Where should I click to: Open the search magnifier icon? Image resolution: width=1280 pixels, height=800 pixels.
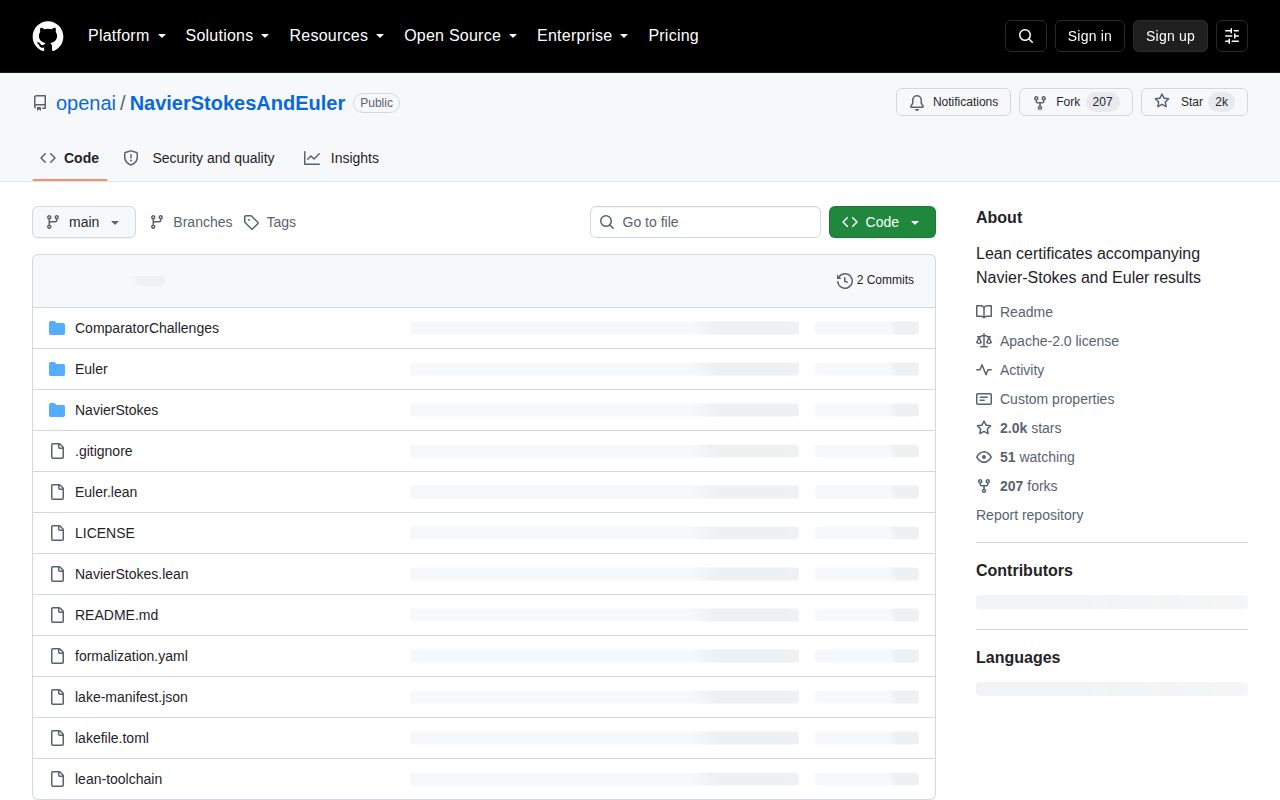(1026, 36)
